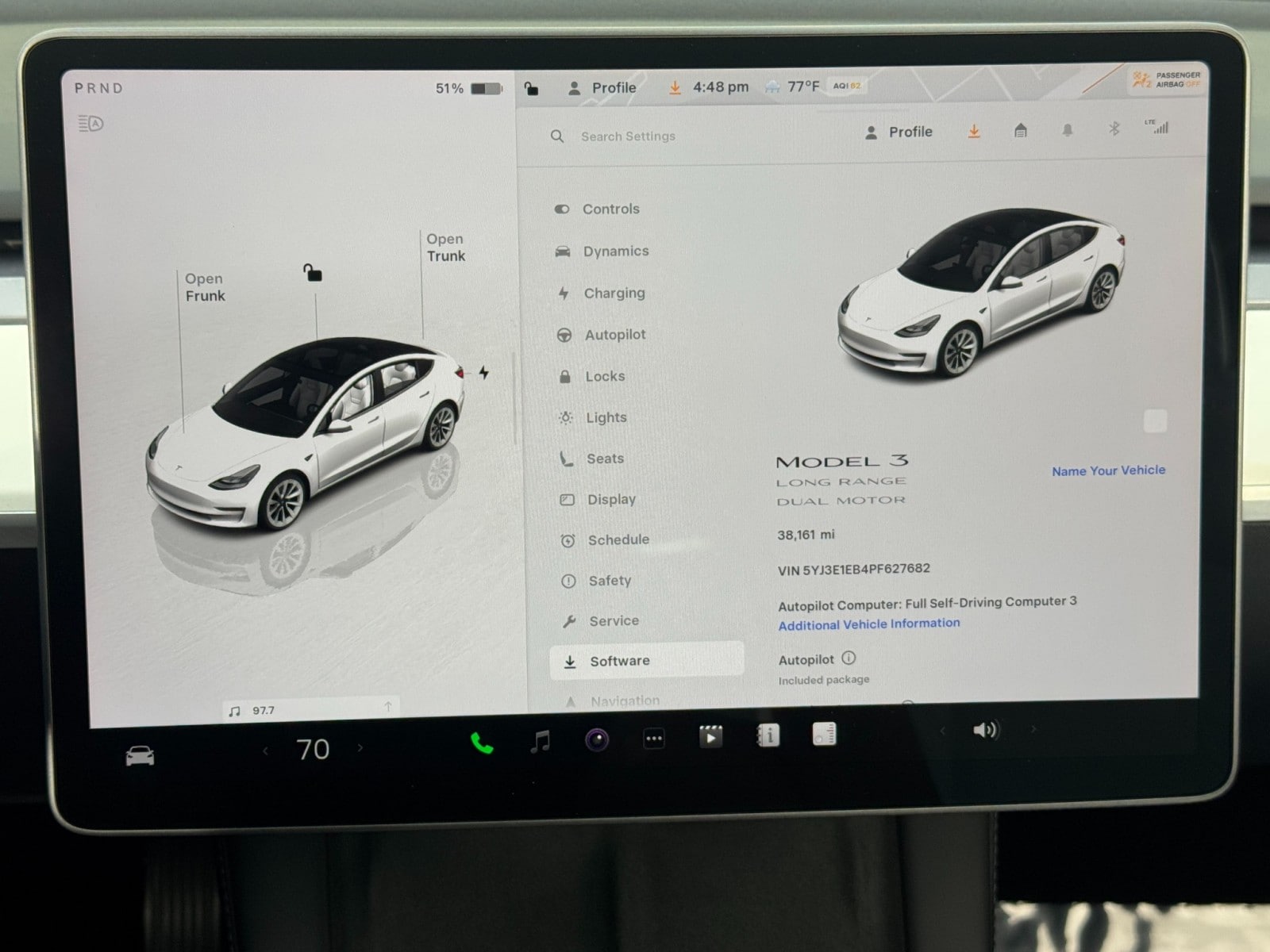Open the Autopilot settings menu

pos(614,335)
